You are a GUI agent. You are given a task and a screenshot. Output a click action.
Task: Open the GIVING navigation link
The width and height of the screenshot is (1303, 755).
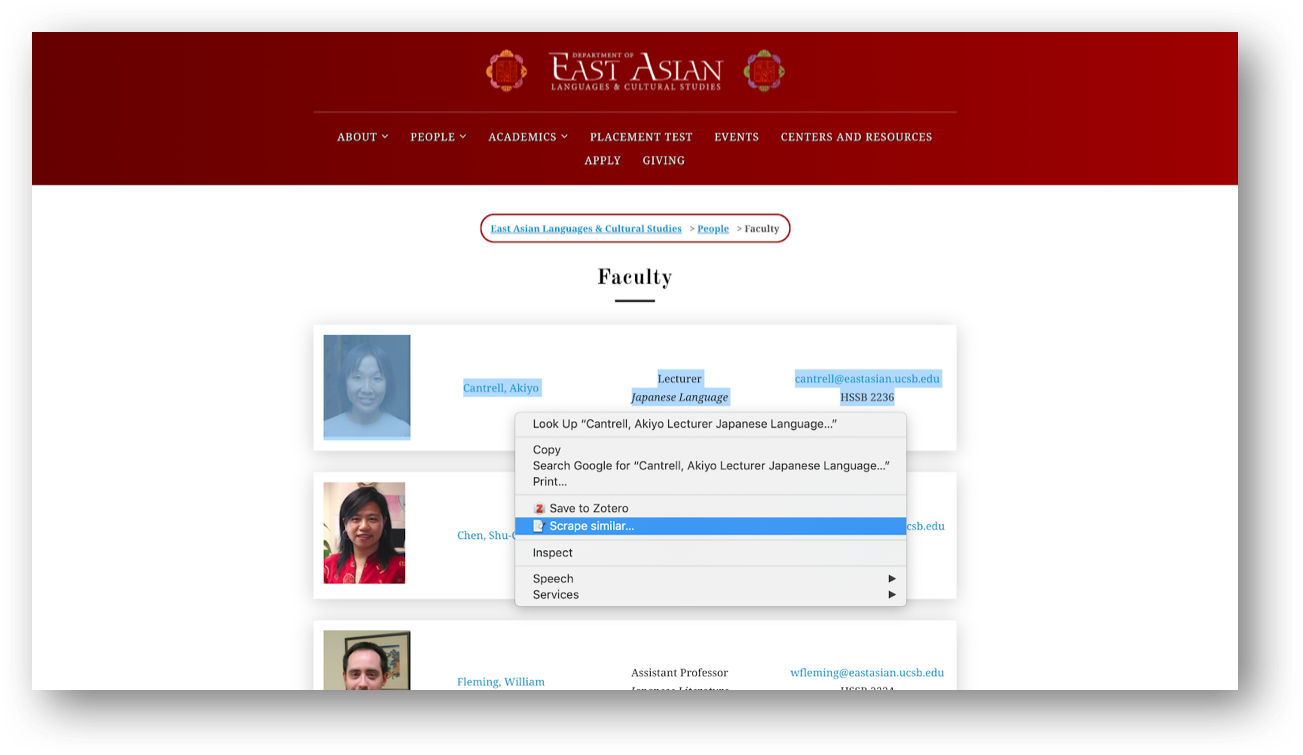(x=664, y=160)
